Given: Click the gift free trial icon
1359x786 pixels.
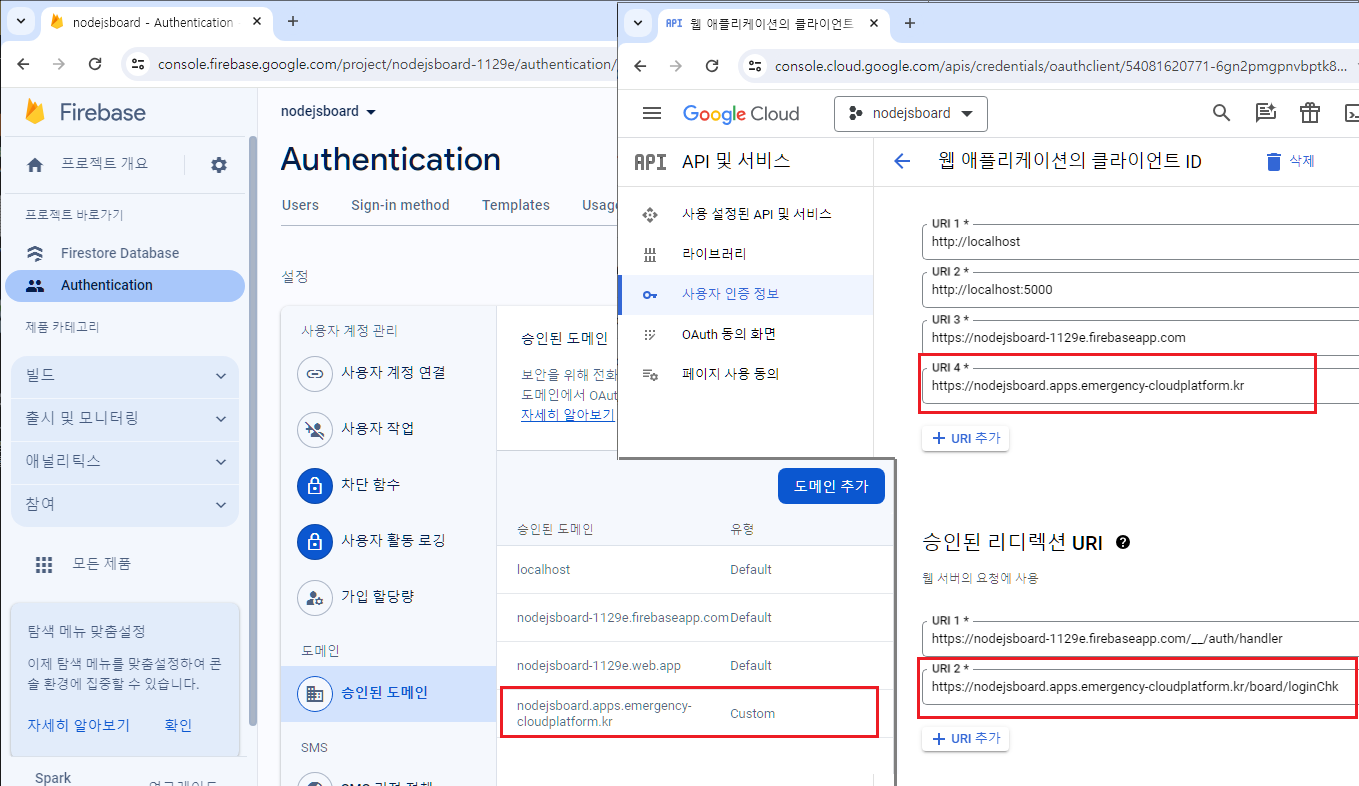Looking at the screenshot, I should (1310, 113).
